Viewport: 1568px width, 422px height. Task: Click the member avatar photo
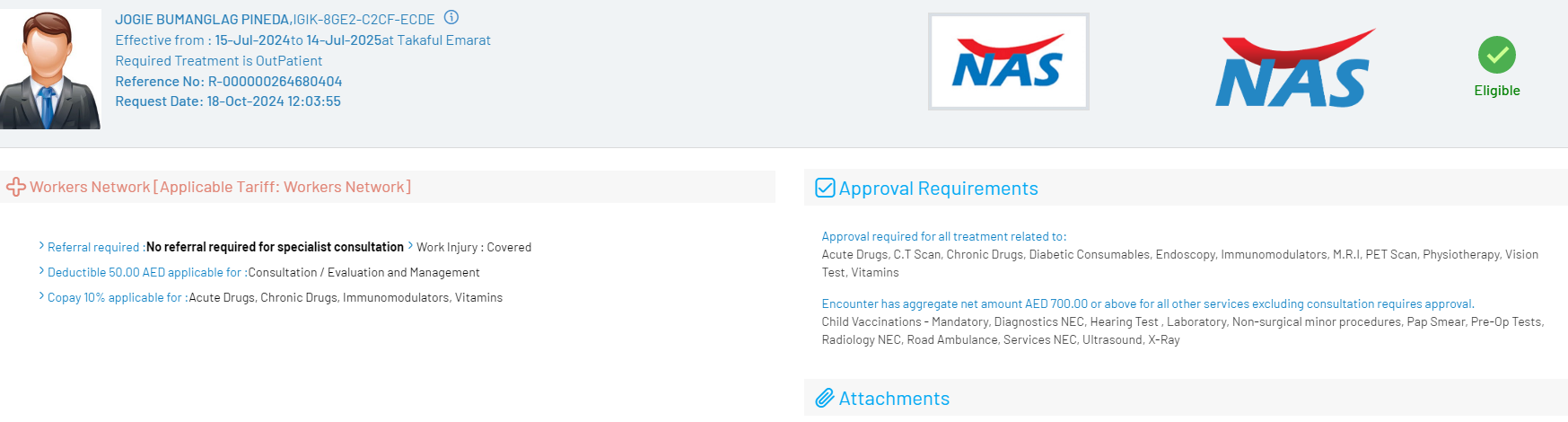pyautogui.click(x=50, y=69)
